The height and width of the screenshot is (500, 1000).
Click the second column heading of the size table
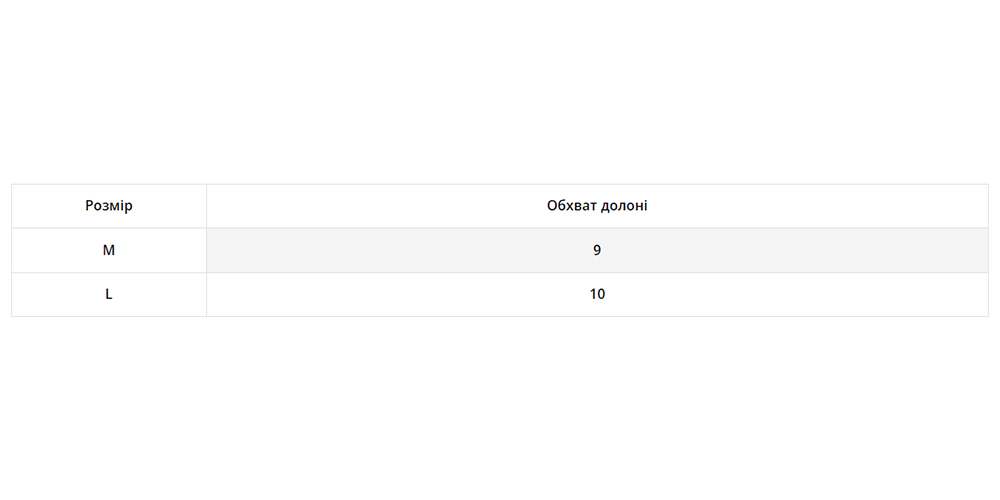(597, 206)
